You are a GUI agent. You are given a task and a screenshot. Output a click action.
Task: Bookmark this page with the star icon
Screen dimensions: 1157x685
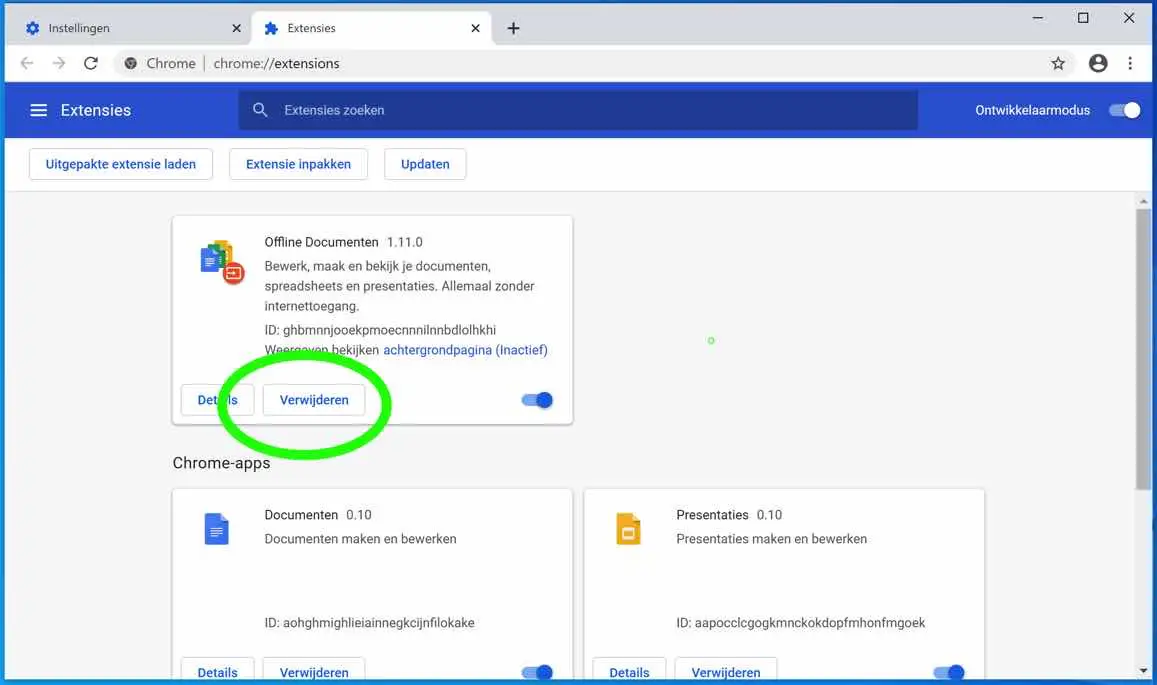tap(1058, 63)
